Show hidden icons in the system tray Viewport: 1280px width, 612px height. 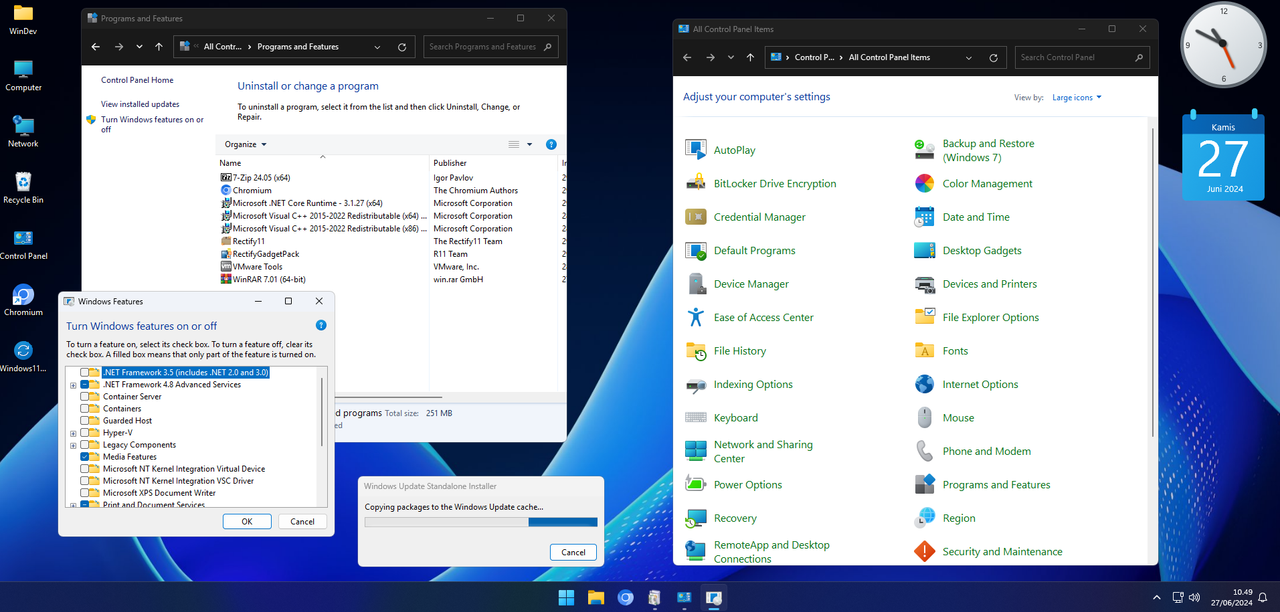click(x=1157, y=597)
